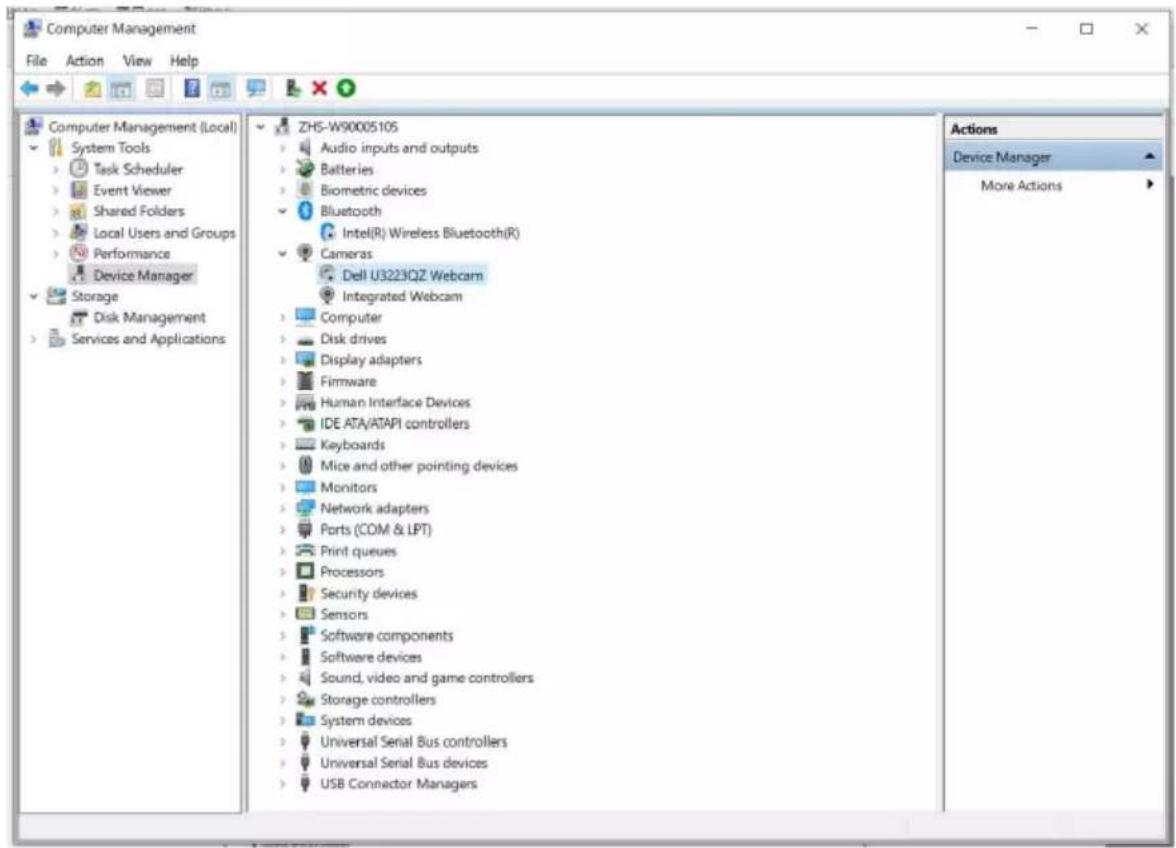Select System devices category
Screen dimensions: 1176x848
point(366,720)
